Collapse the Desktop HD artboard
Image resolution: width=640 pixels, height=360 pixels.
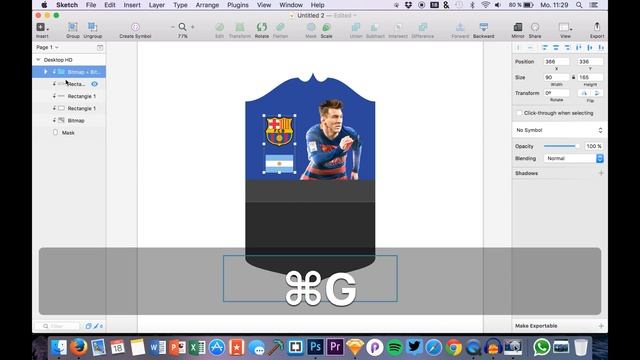(38, 60)
